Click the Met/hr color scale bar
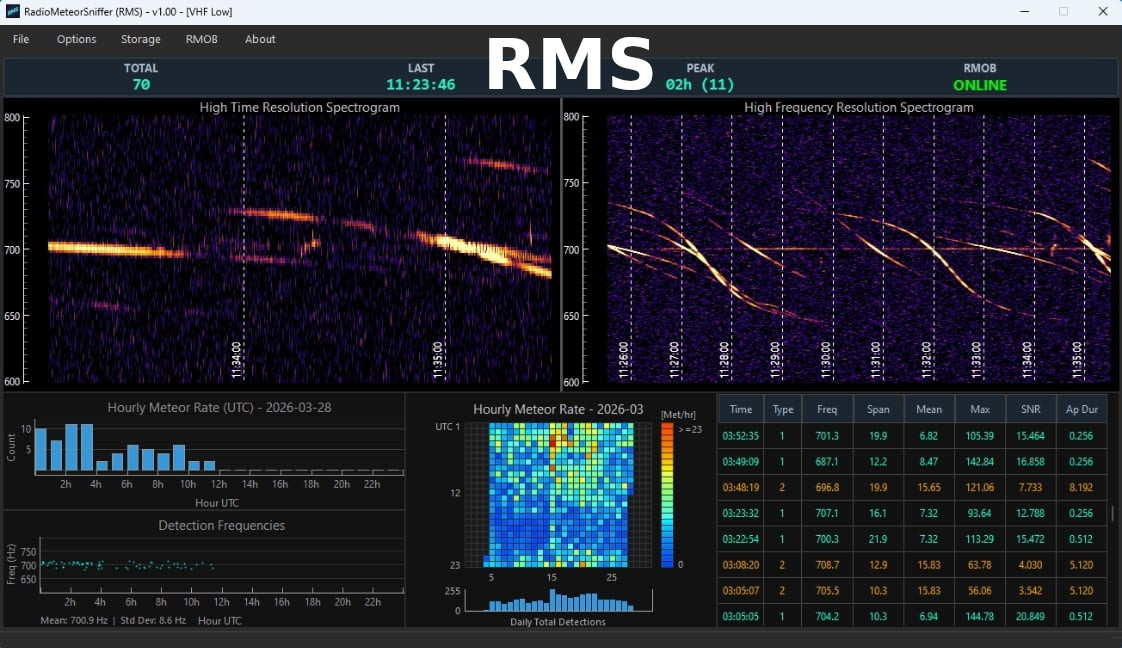This screenshot has height=648, width=1122. (667, 495)
